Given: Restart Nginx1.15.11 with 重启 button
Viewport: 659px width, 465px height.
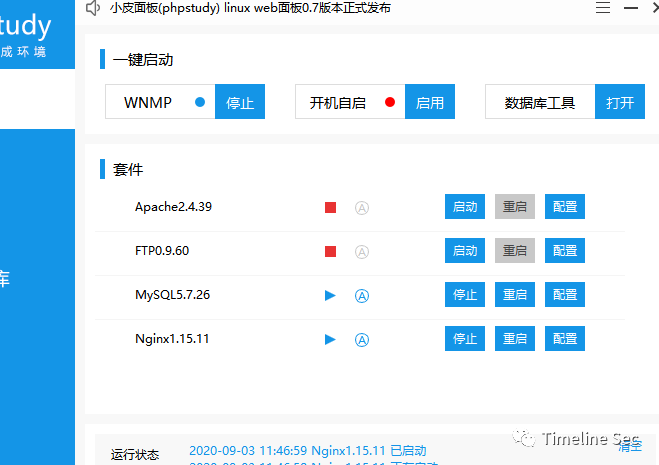Looking at the screenshot, I should (515, 338).
